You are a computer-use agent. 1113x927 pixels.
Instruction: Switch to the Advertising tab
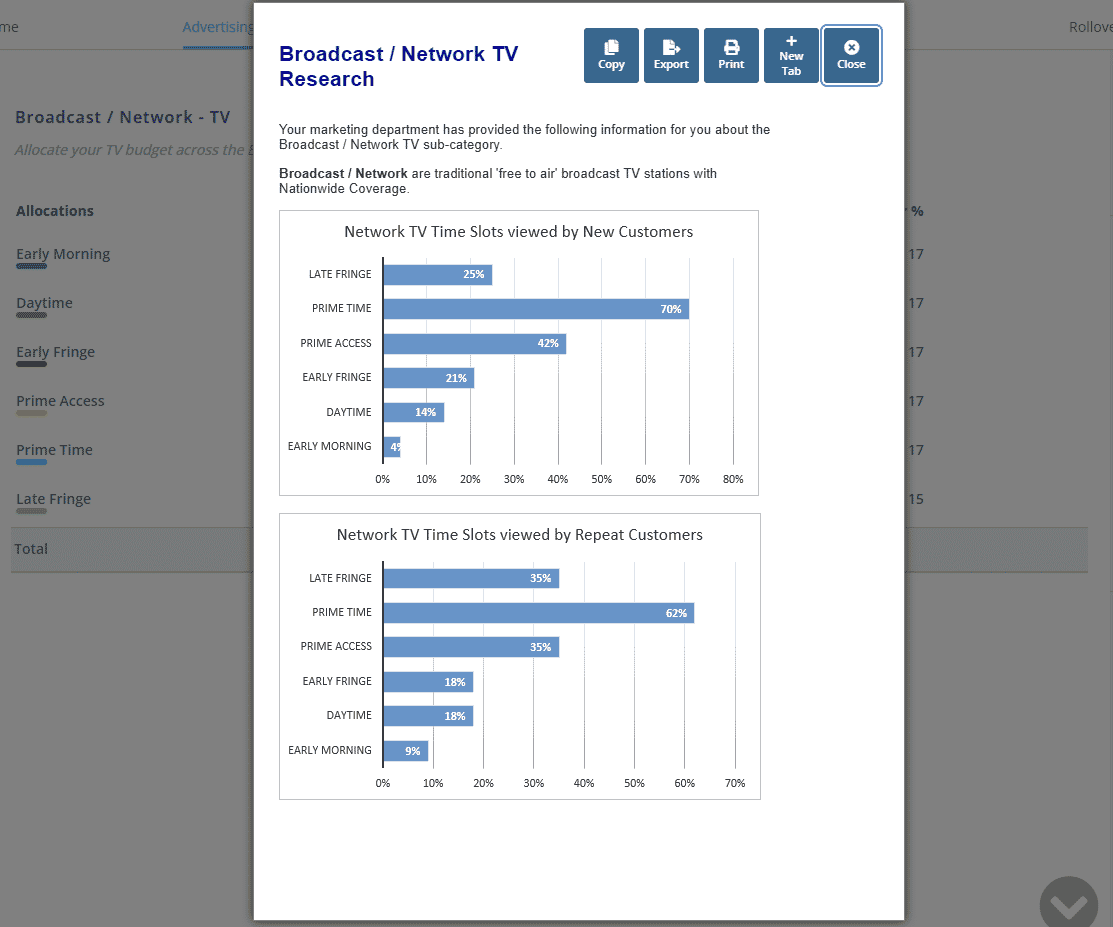[218, 27]
